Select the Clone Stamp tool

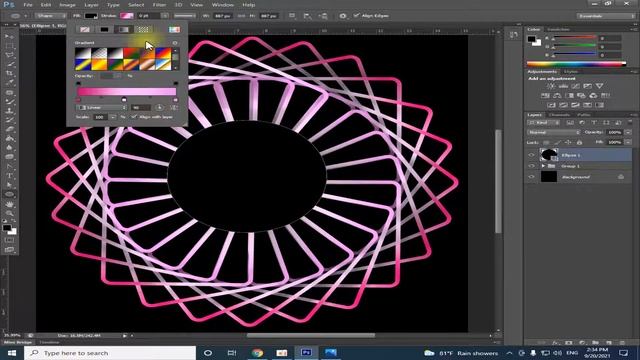coord(9,111)
